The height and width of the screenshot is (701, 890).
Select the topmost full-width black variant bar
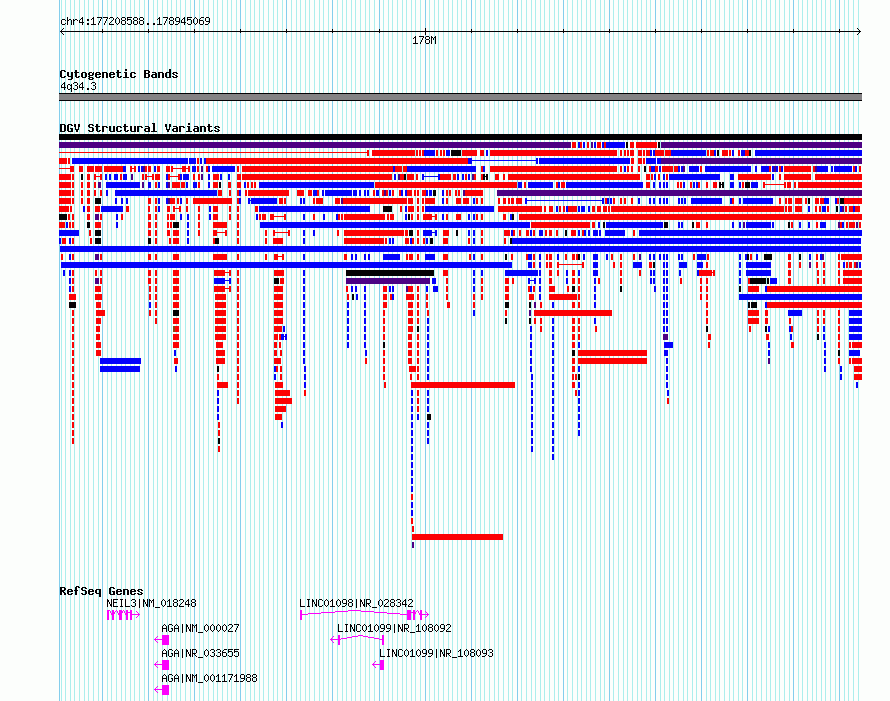click(460, 137)
